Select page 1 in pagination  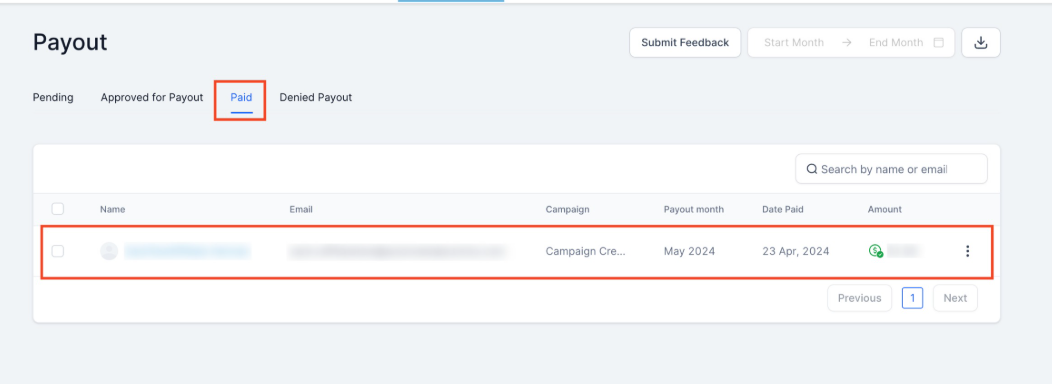(912, 298)
